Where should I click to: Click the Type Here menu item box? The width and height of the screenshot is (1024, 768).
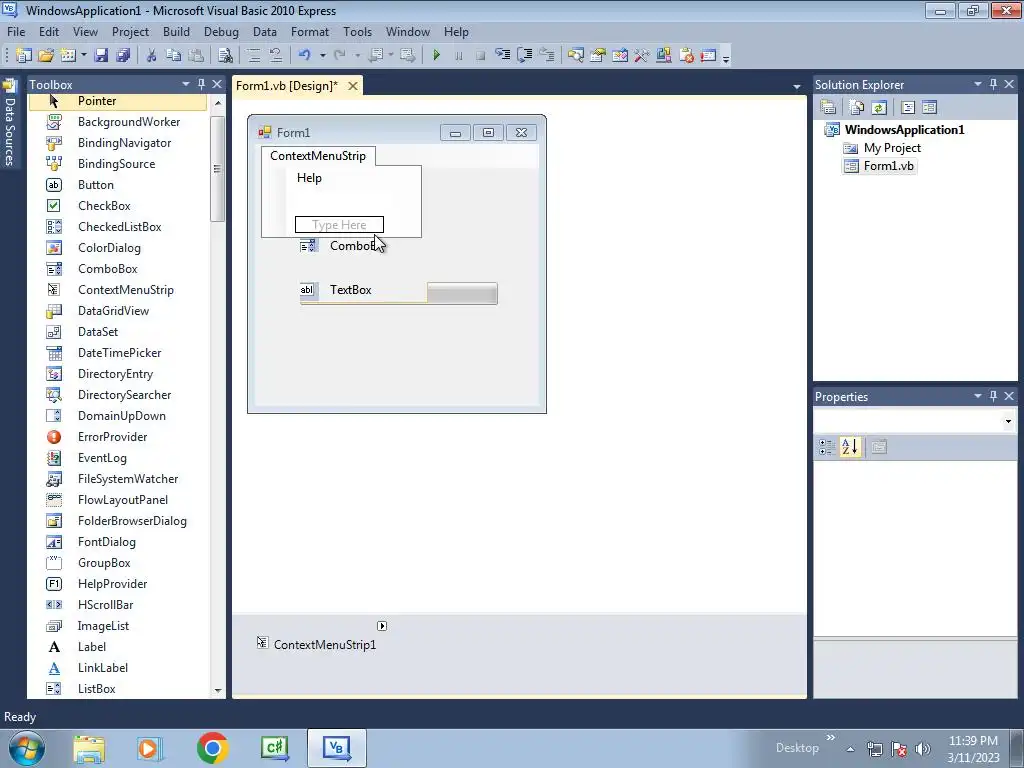click(x=339, y=225)
